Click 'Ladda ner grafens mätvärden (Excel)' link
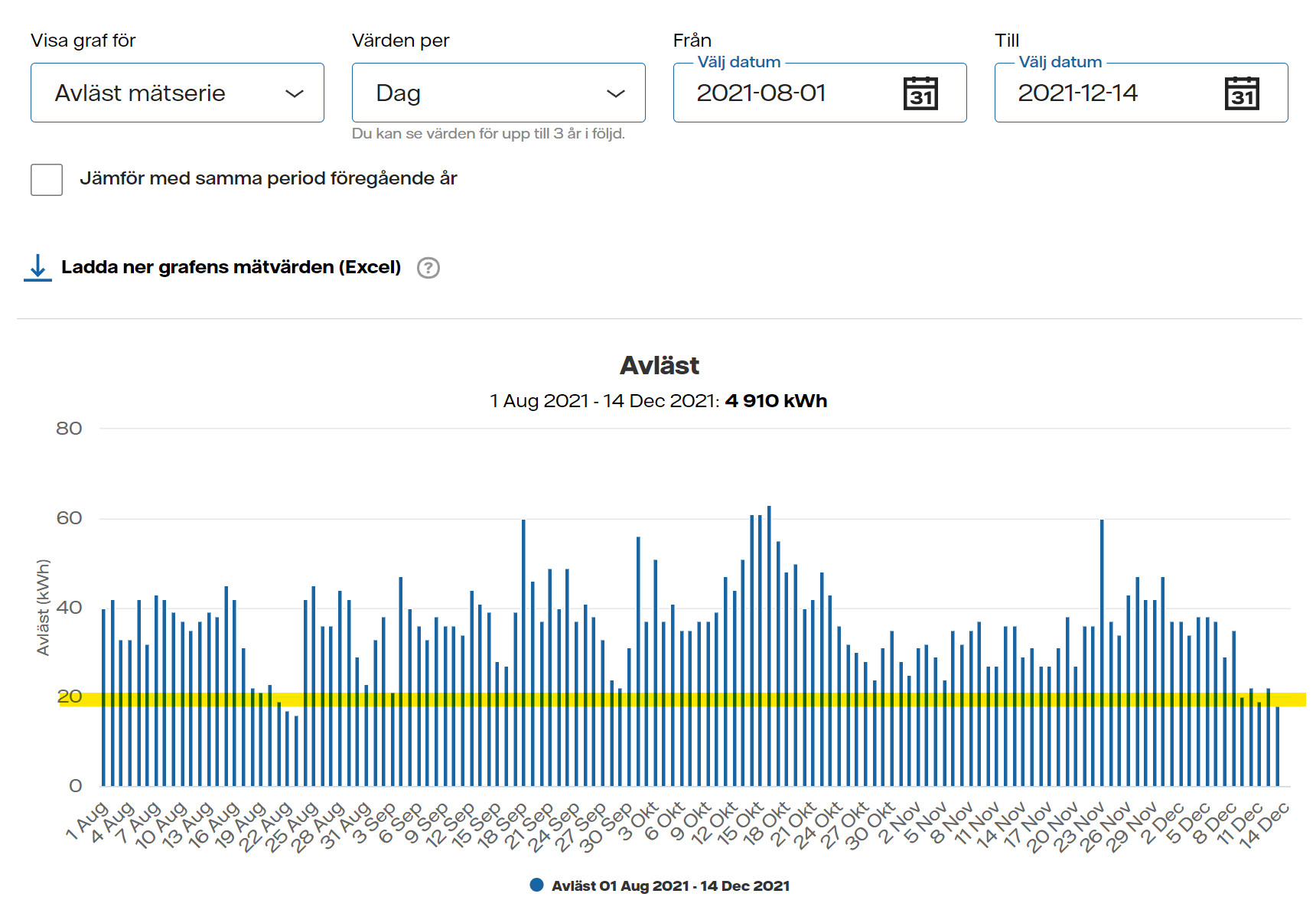This screenshot has height=910, width=1316. [230, 267]
